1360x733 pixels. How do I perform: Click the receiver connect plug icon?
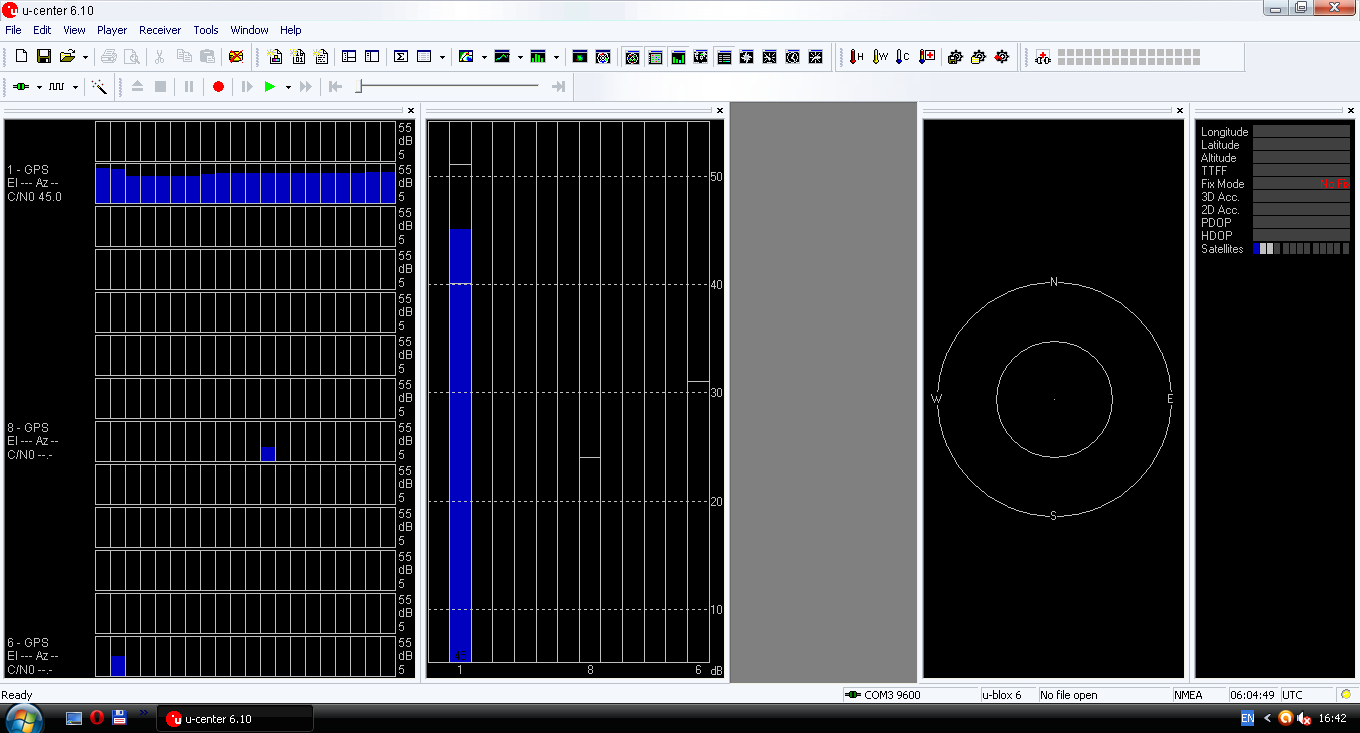pos(20,87)
